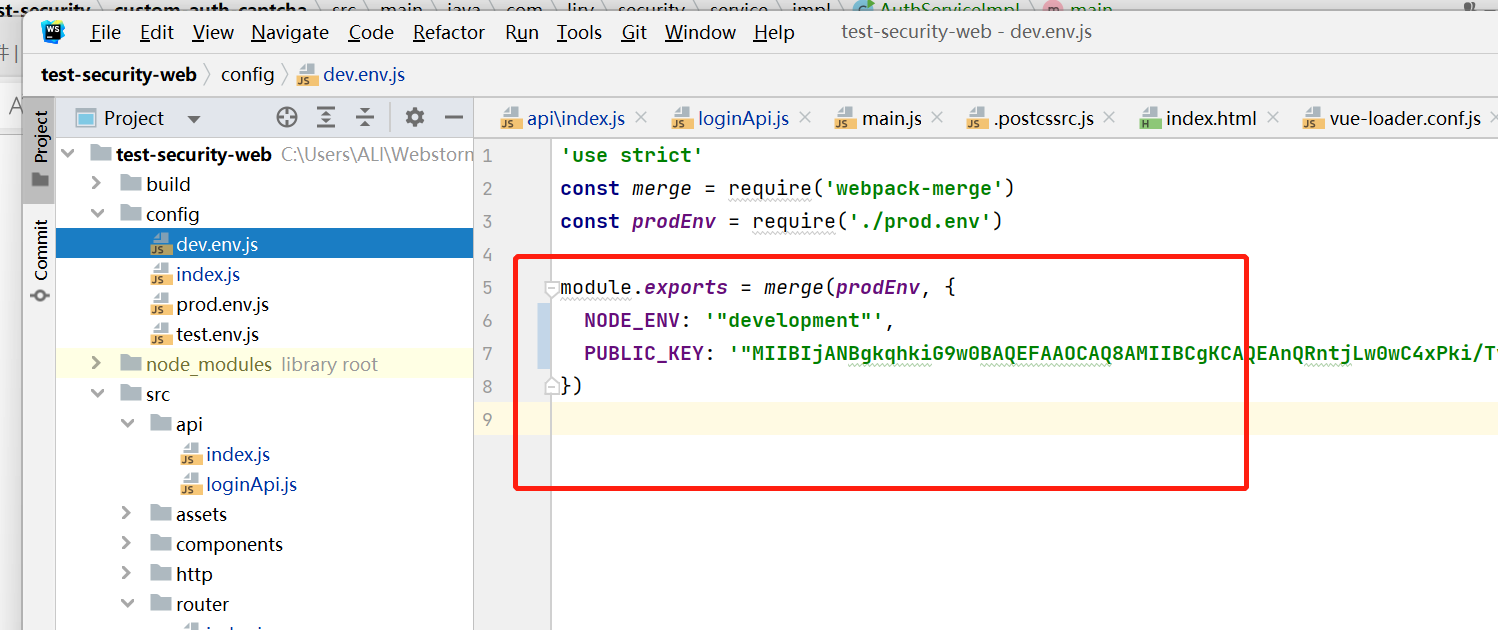Place cursor on empty line 9
Image resolution: width=1498 pixels, height=630 pixels.
click(x=1024, y=419)
